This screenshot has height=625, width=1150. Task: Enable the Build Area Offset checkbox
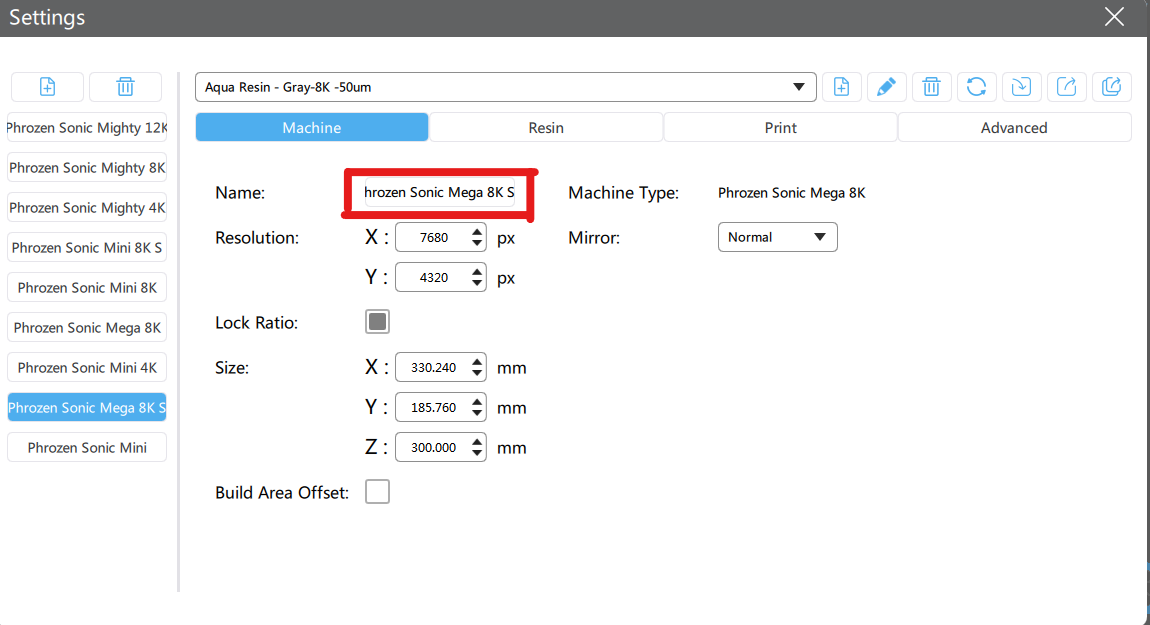(377, 492)
